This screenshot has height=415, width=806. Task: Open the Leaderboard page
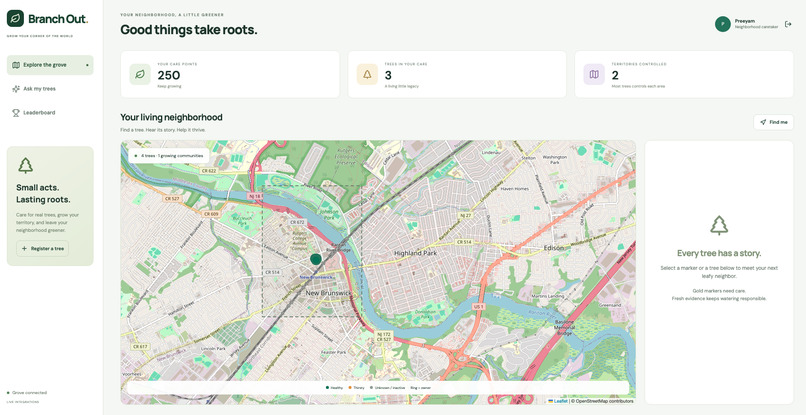(x=50, y=113)
